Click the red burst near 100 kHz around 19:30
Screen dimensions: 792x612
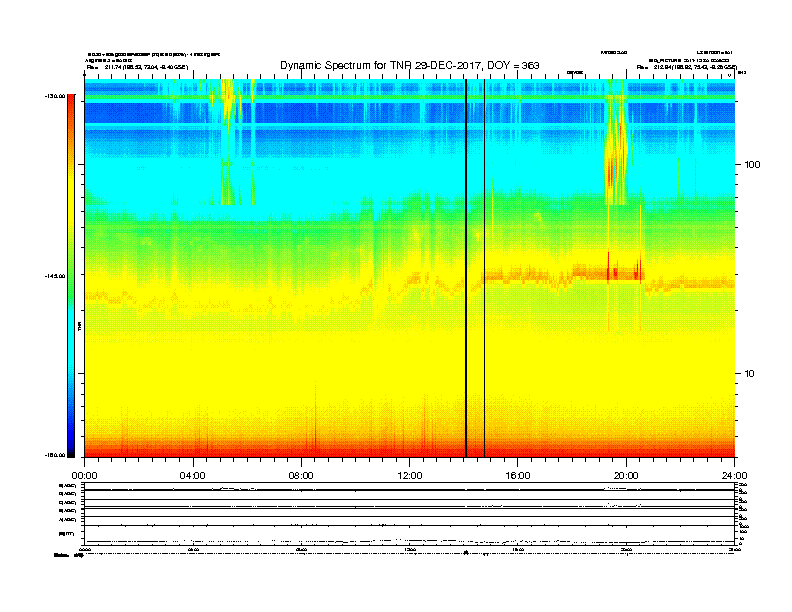[611, 172]
